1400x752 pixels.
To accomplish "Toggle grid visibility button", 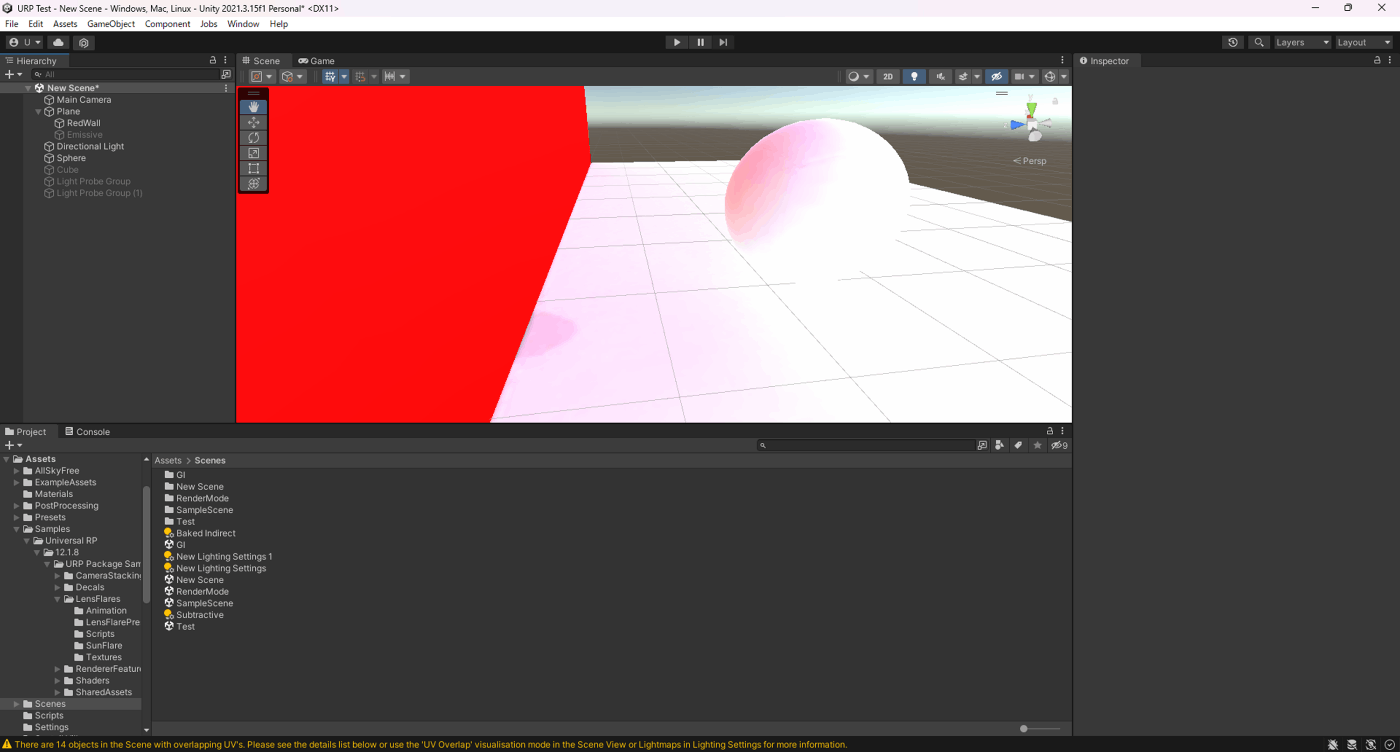I will click(x=330, y=76).
